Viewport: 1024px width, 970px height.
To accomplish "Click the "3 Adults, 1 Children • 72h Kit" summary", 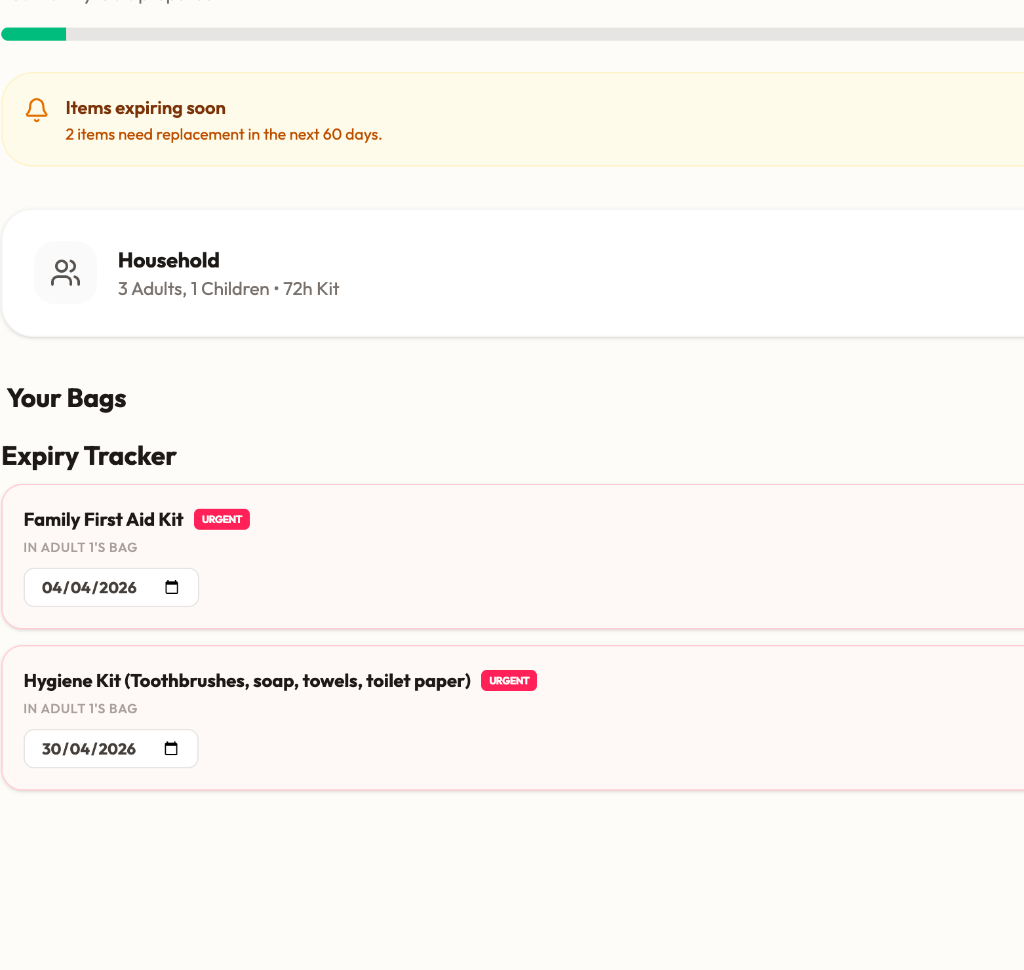I will click(229, 289).
